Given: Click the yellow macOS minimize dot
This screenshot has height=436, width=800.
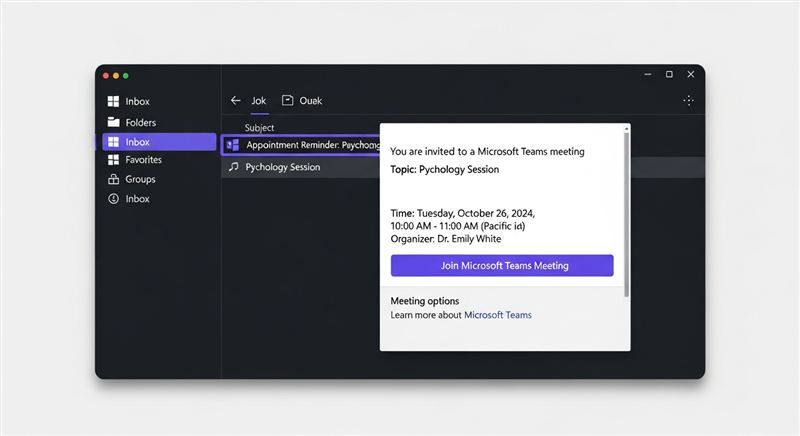Looking at the screenshot, I should click(116, 75).
